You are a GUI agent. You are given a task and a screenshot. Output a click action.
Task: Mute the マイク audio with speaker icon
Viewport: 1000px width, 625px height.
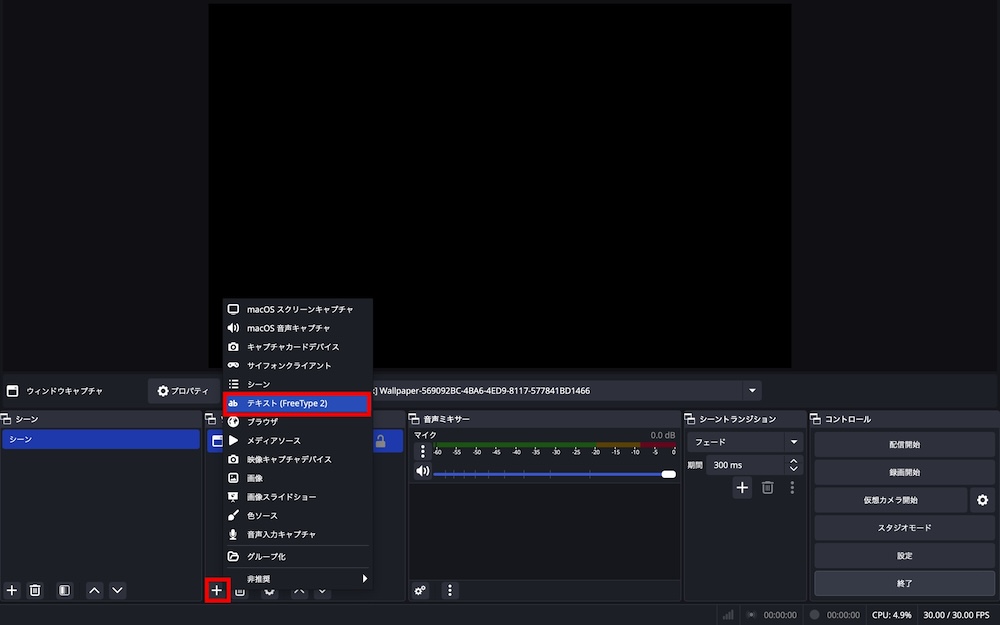pos(422,471)
